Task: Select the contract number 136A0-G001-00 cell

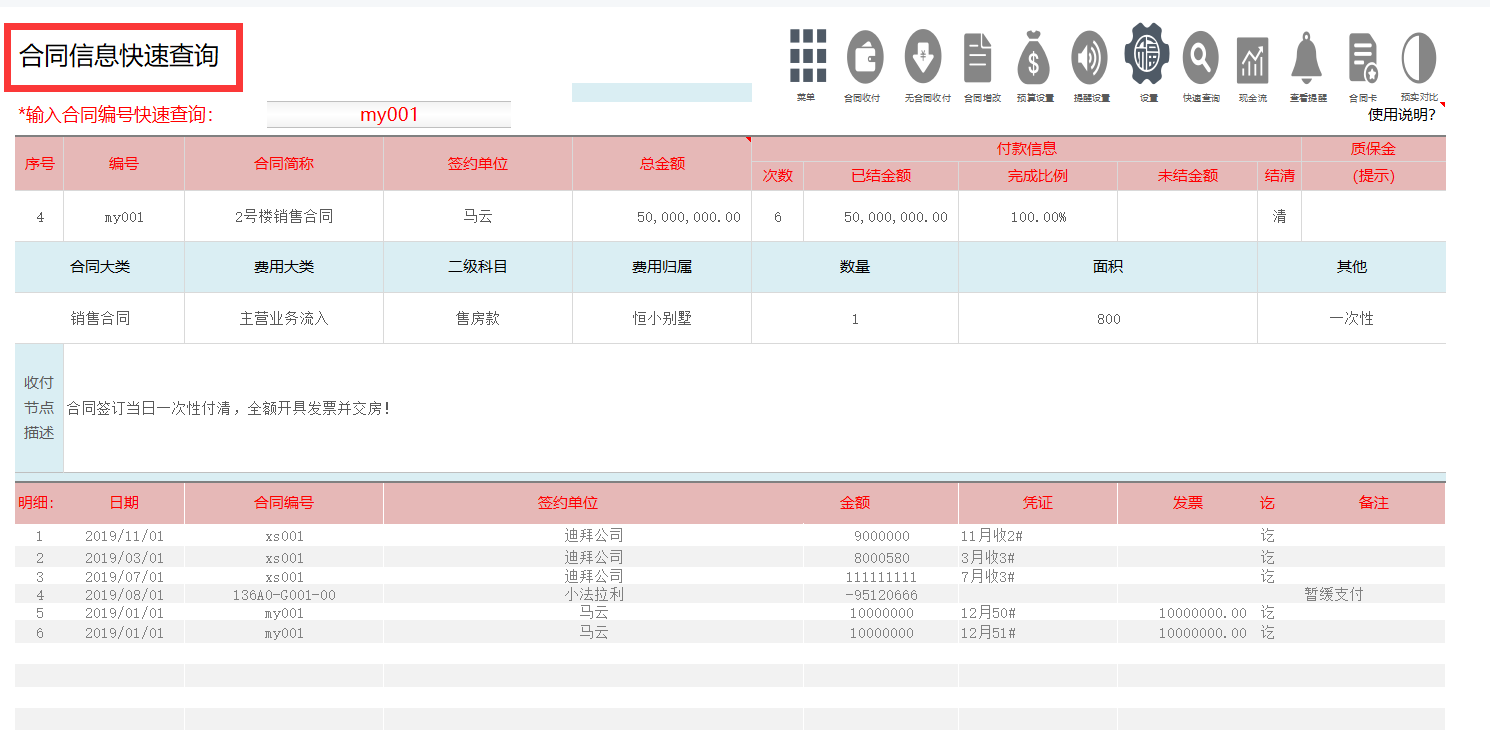Action: coord(284,595)
